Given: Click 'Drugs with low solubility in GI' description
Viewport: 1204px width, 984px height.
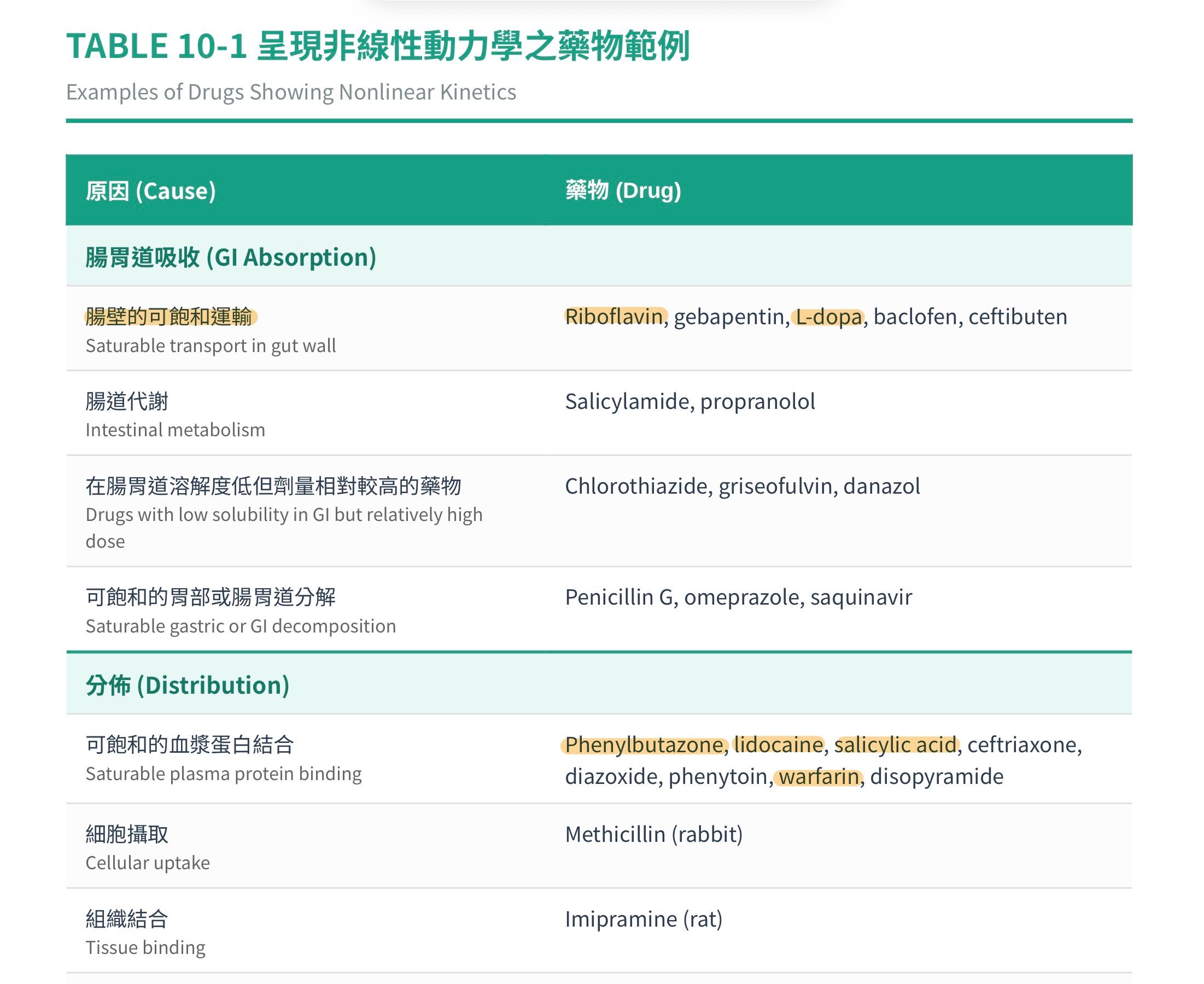Looking at the screenshot, I should coord(284,528).
